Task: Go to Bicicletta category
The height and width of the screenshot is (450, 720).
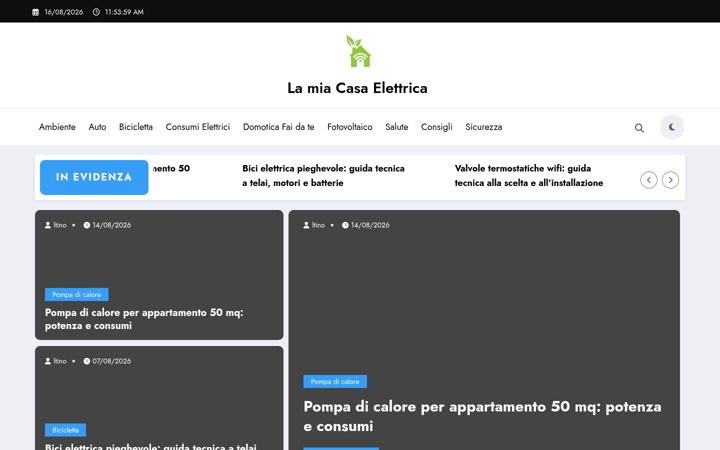Action: (x=135, y=127)
